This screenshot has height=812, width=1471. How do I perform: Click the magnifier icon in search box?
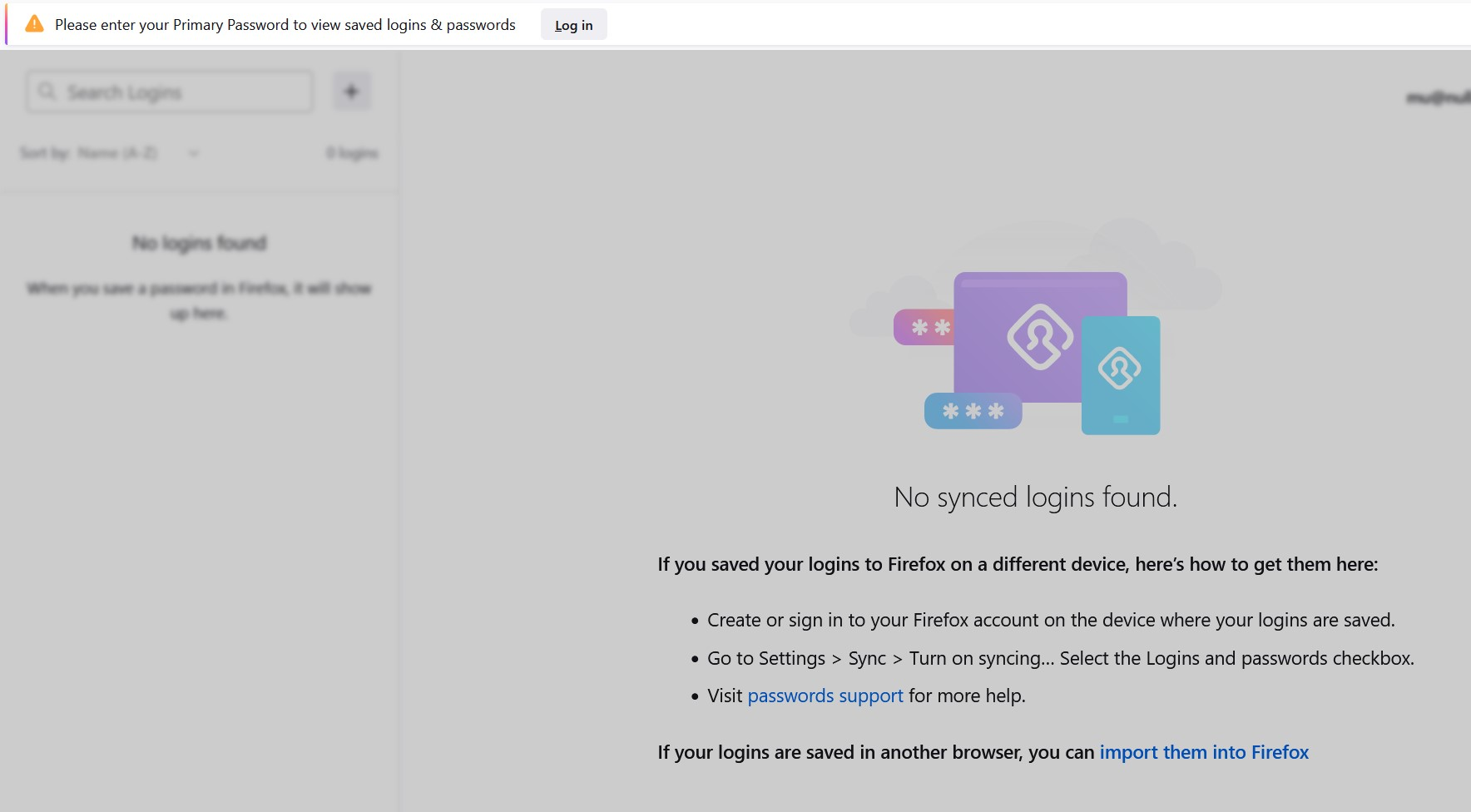coord(47,92)
